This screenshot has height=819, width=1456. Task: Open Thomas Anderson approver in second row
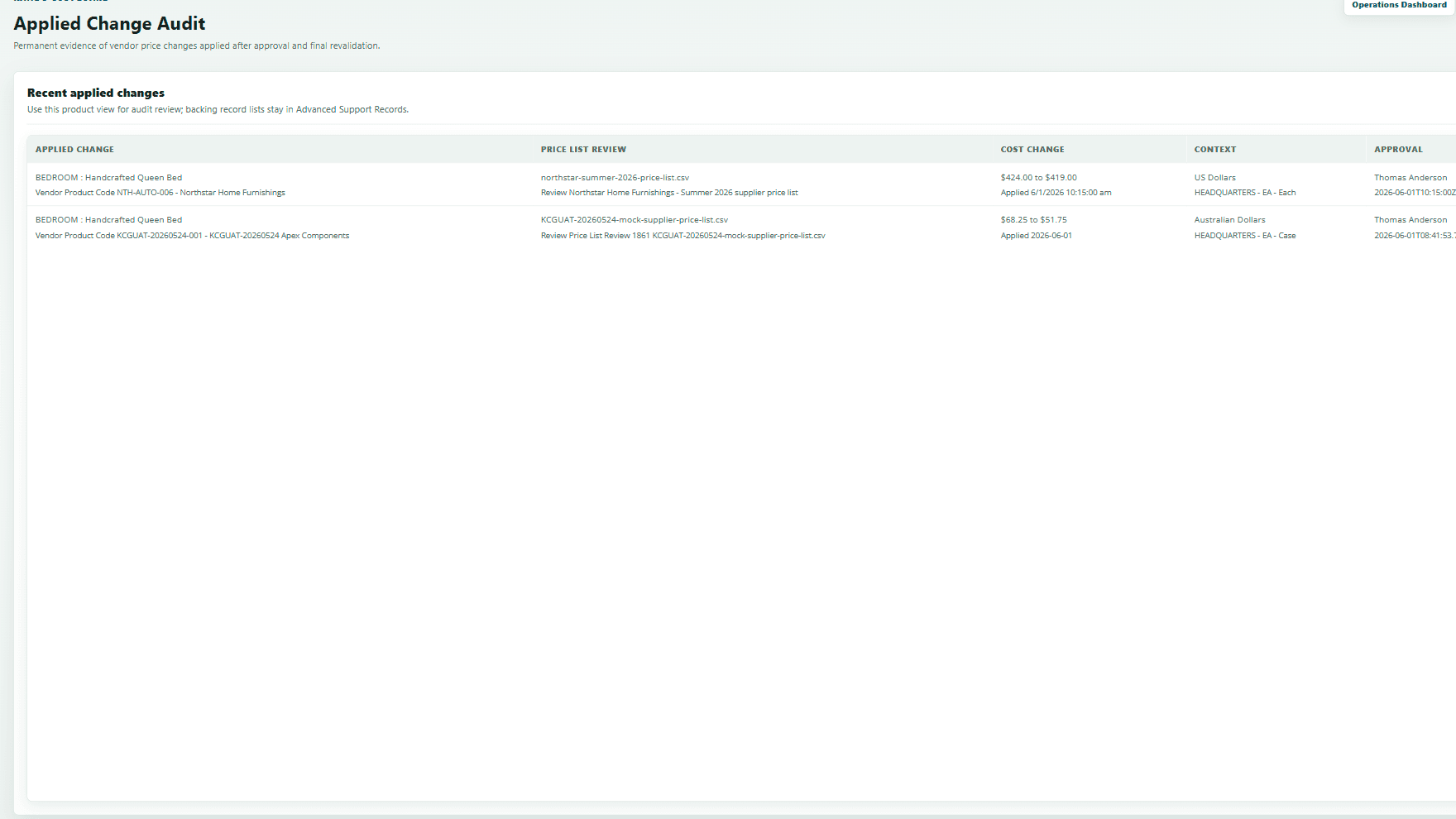tap(1410, 220)
